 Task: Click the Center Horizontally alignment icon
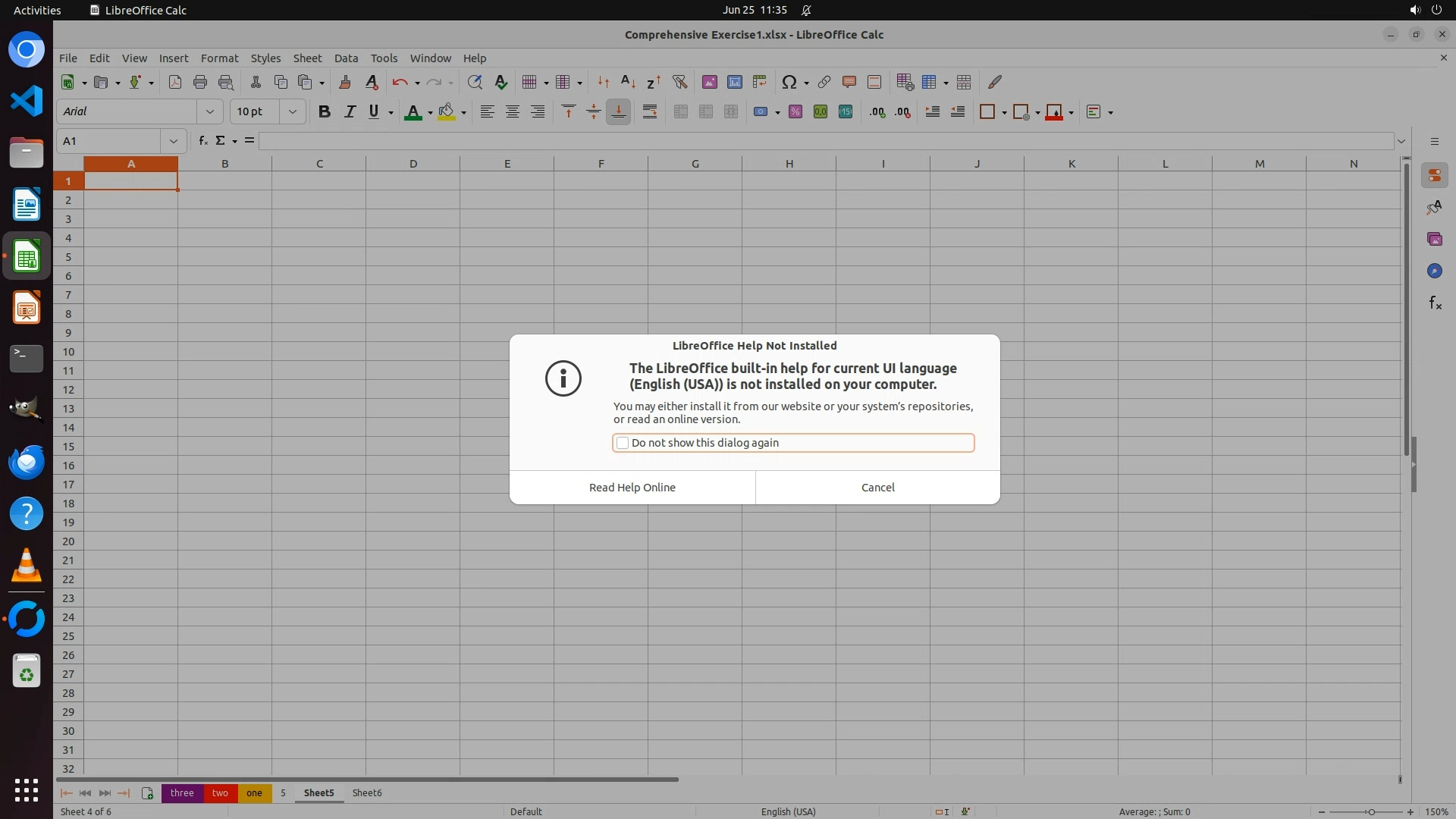coord(513,111)
